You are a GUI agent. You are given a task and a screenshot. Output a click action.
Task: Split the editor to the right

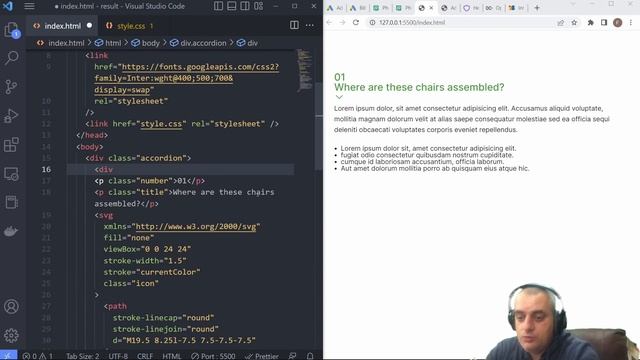294,25
